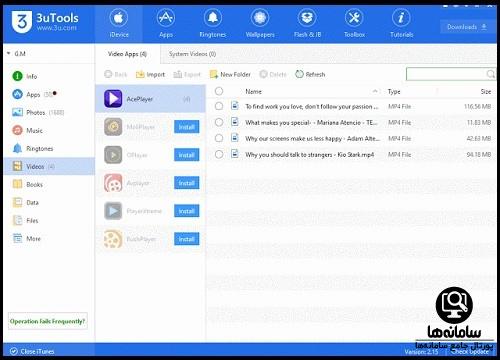Install the second player app in list
Image resolution: width=500 pixels, height=360 pixels.
tap(187, 127)
